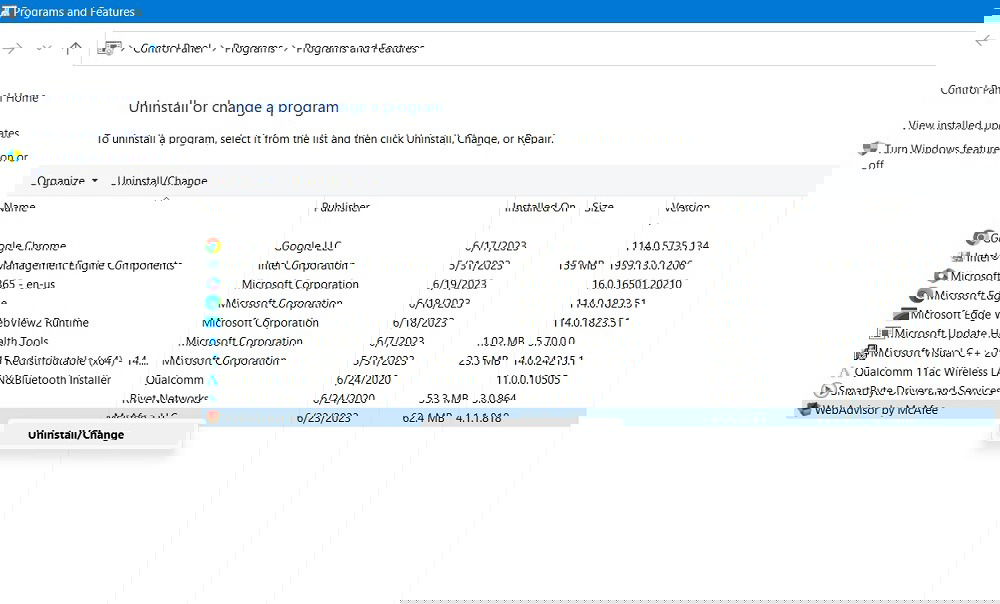Viewport: 1000px width, 604px height.
Task: Click the Google LLC publisher cell
Action: (x=311, y=246)
